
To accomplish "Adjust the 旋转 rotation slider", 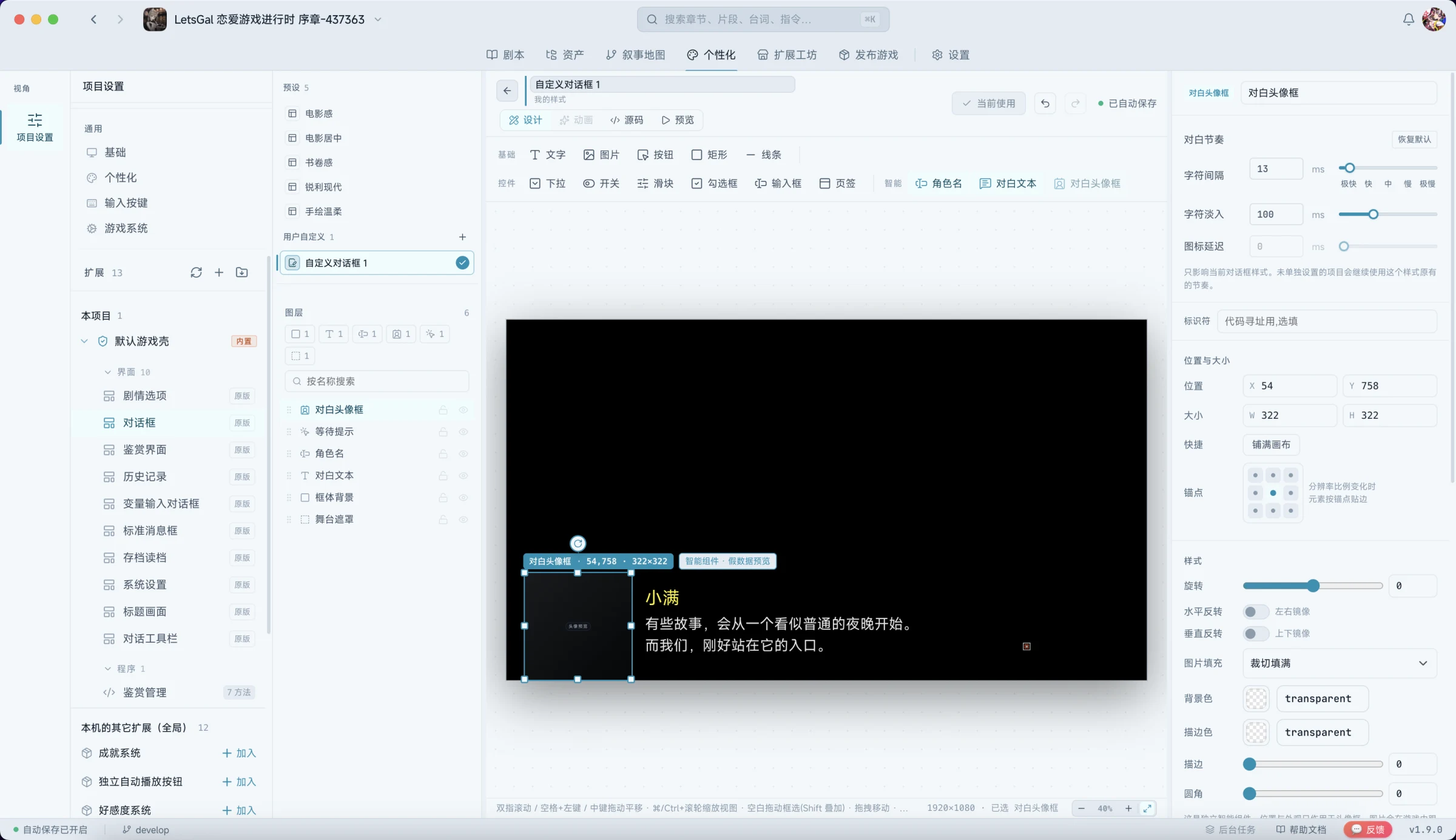I will point(1313,586).
